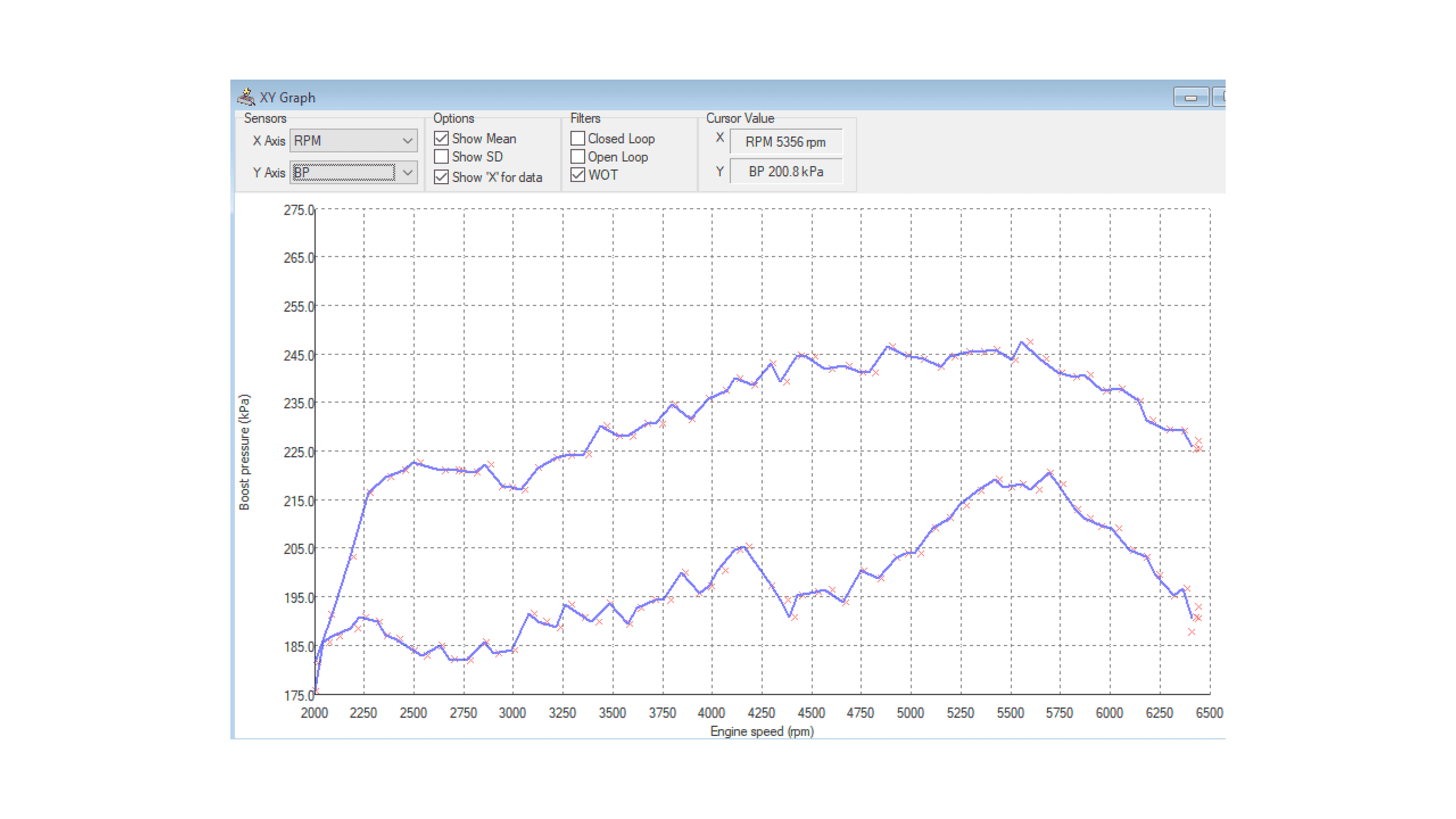Open the X Axis RPM dropdown arrow

pyautogui.click(x=408, y=141)
